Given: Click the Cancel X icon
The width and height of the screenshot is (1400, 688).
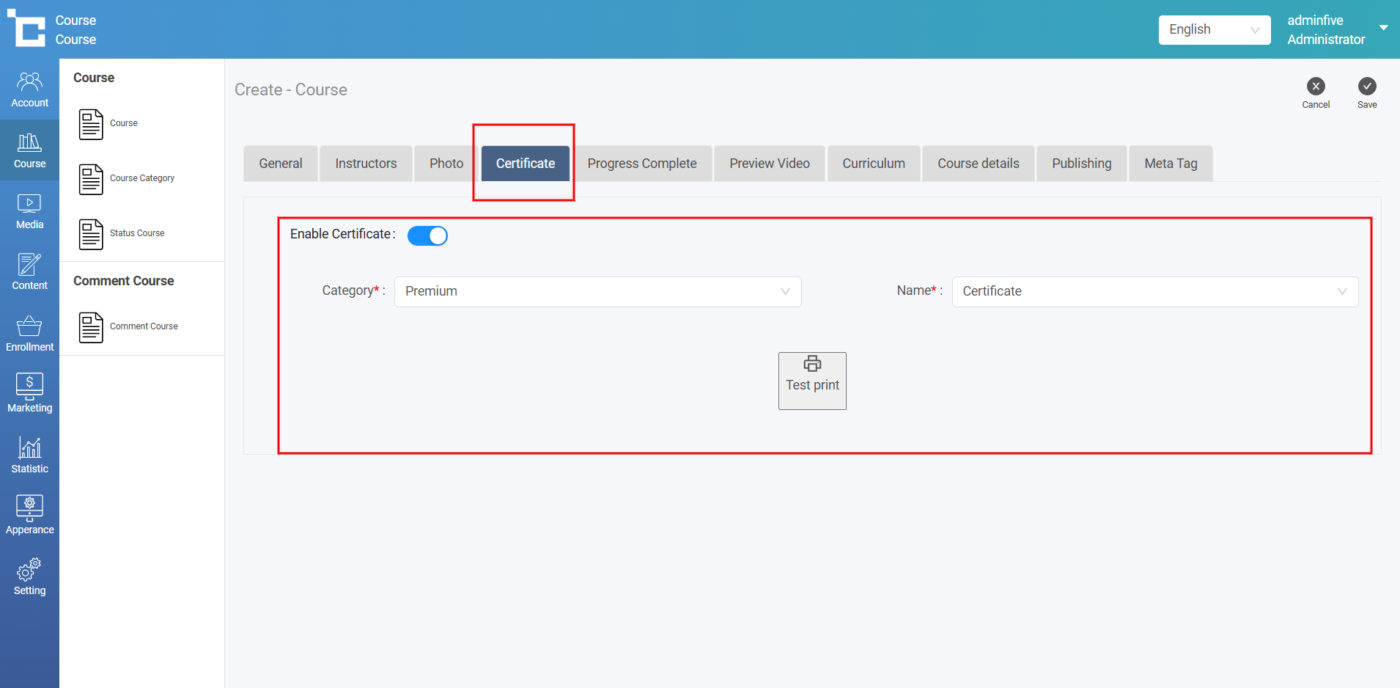Looking at the screenshot, I should point(1315,87).
